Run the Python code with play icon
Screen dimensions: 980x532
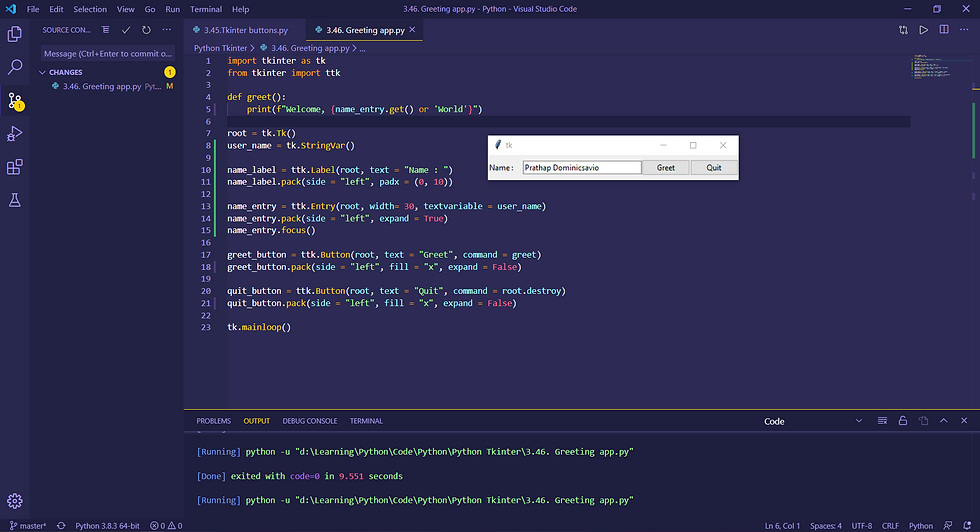(x=923, y=30)
